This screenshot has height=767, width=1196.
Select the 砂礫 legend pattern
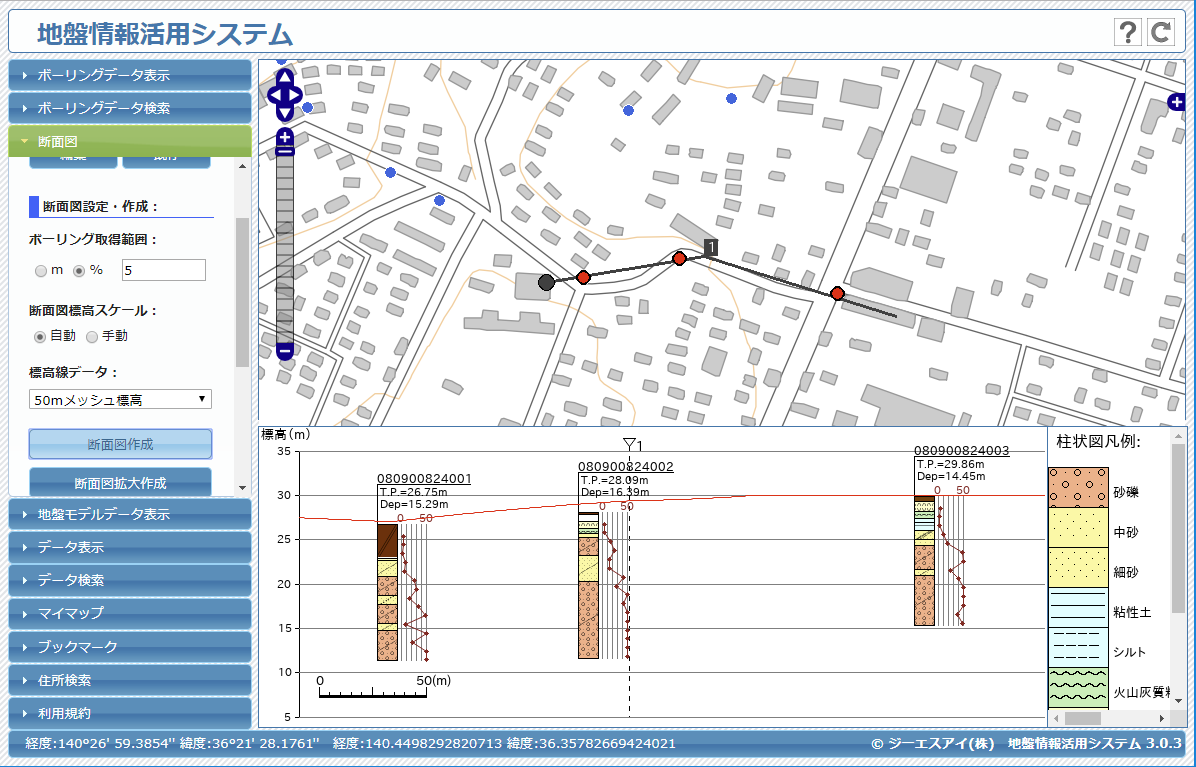tap(1078, 488)
